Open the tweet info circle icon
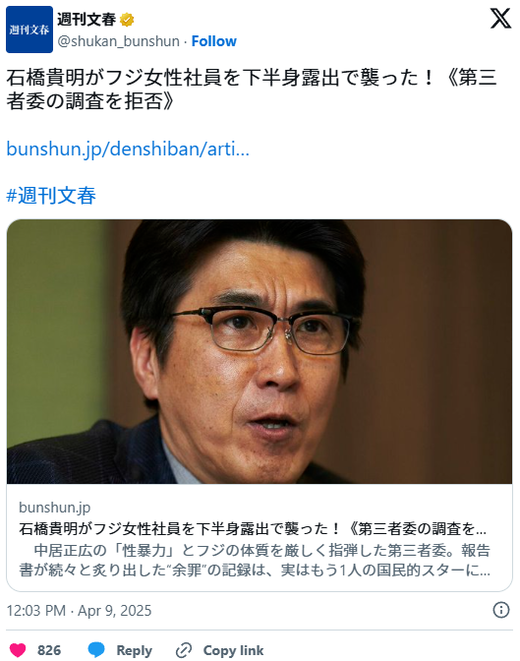This screenshot has width=520, height=661. [501, 610]
